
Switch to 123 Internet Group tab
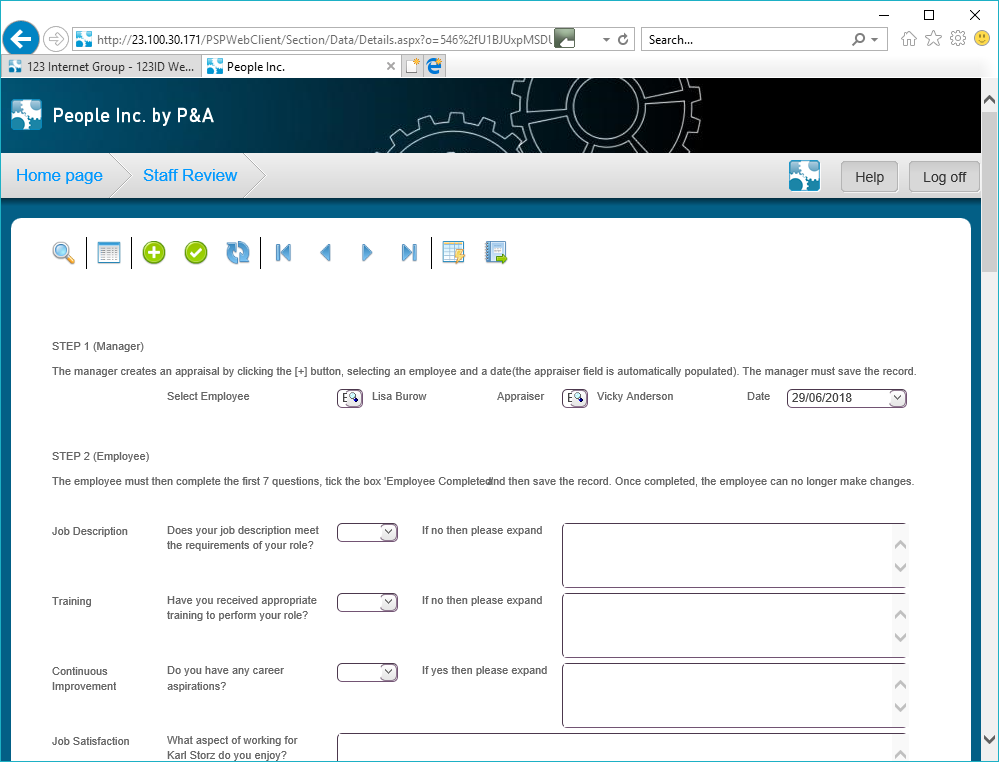click(x=102, y=66)
